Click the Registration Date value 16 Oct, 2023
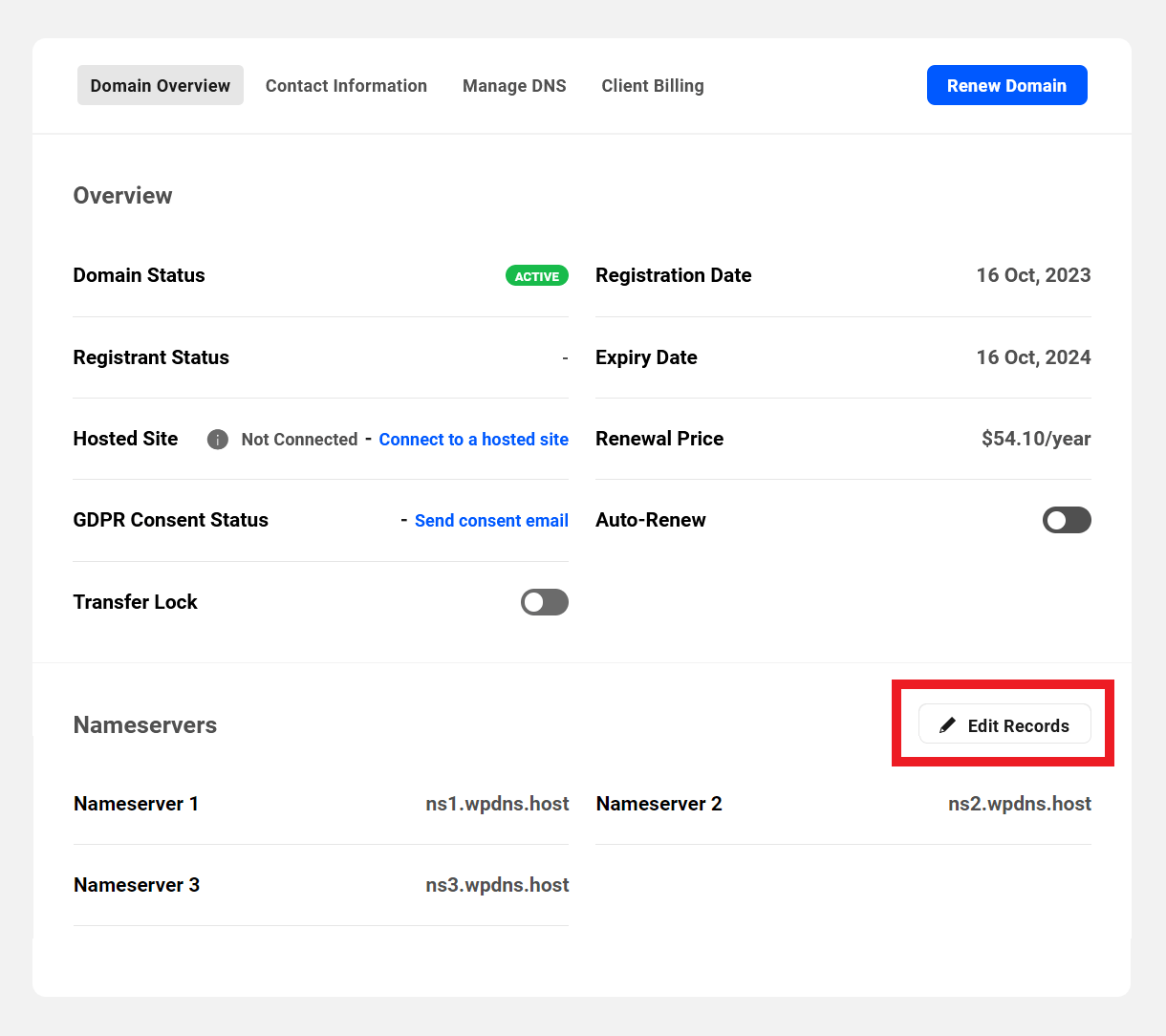 1033,275
